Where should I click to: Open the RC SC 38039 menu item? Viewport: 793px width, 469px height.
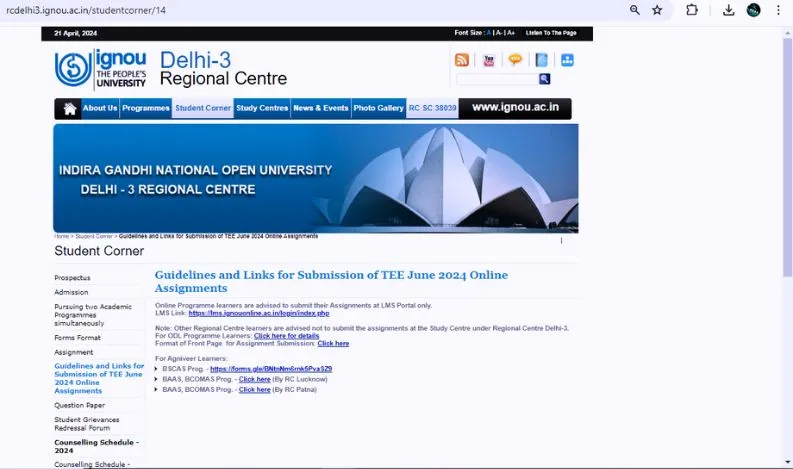pyautogui.click(x=432, y=108)
